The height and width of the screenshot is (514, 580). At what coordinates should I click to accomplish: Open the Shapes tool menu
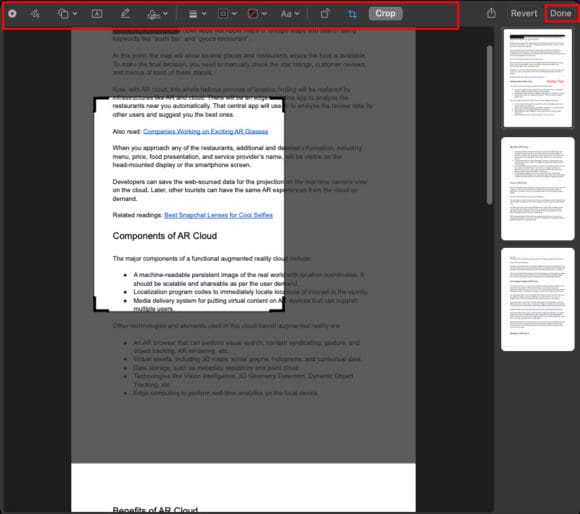click(x=63, y=14)
